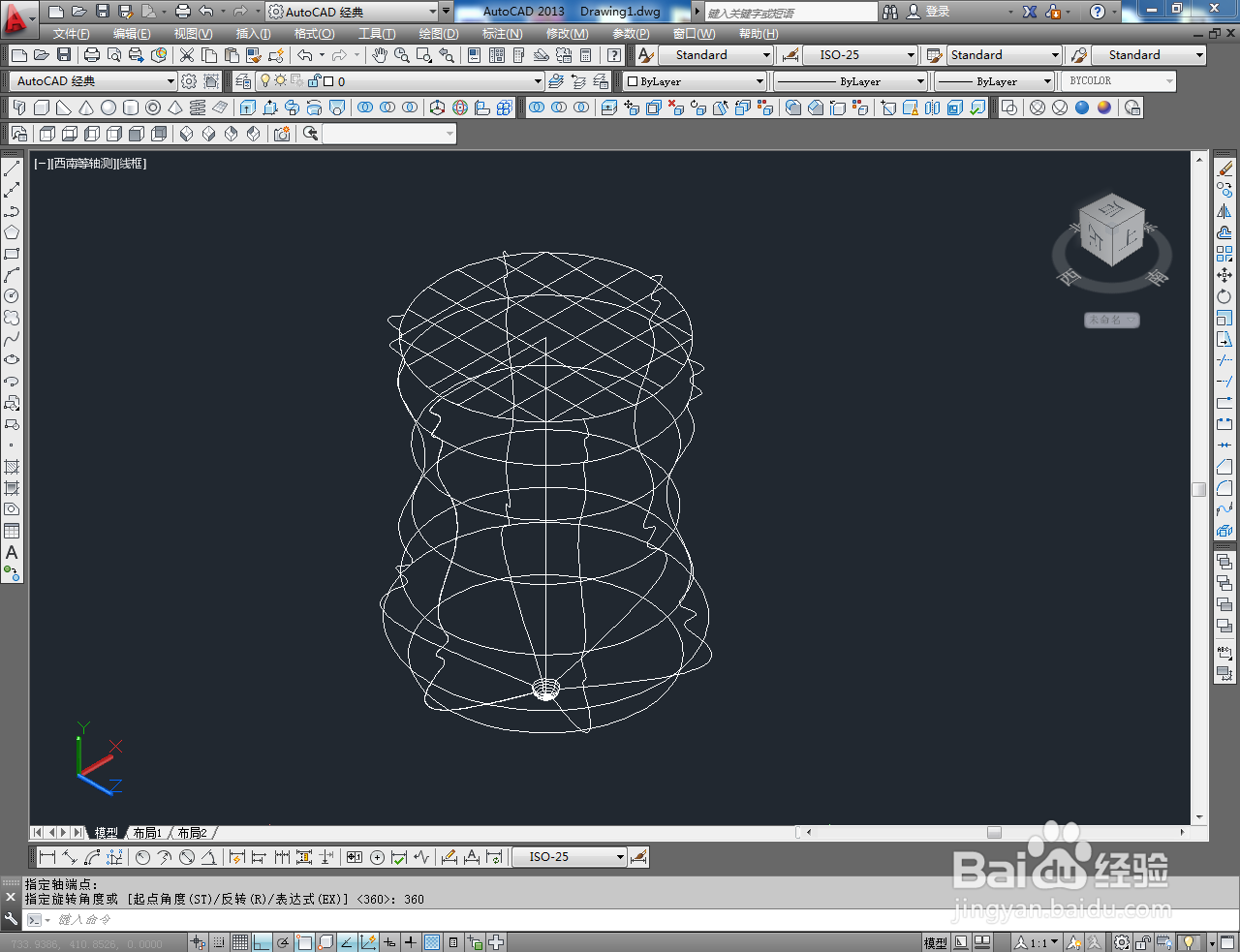This screenshot has height=952, width=1240.
Task: Toggle Polar Tracking in status bar
Action: pyautogui.click(x=283, y=942)
